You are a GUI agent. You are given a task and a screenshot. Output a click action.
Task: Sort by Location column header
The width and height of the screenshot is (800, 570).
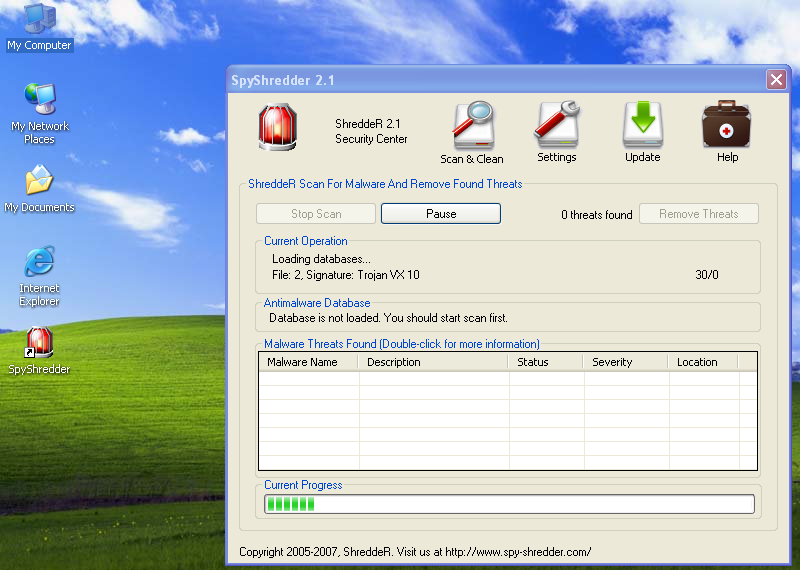coord(703,362)
